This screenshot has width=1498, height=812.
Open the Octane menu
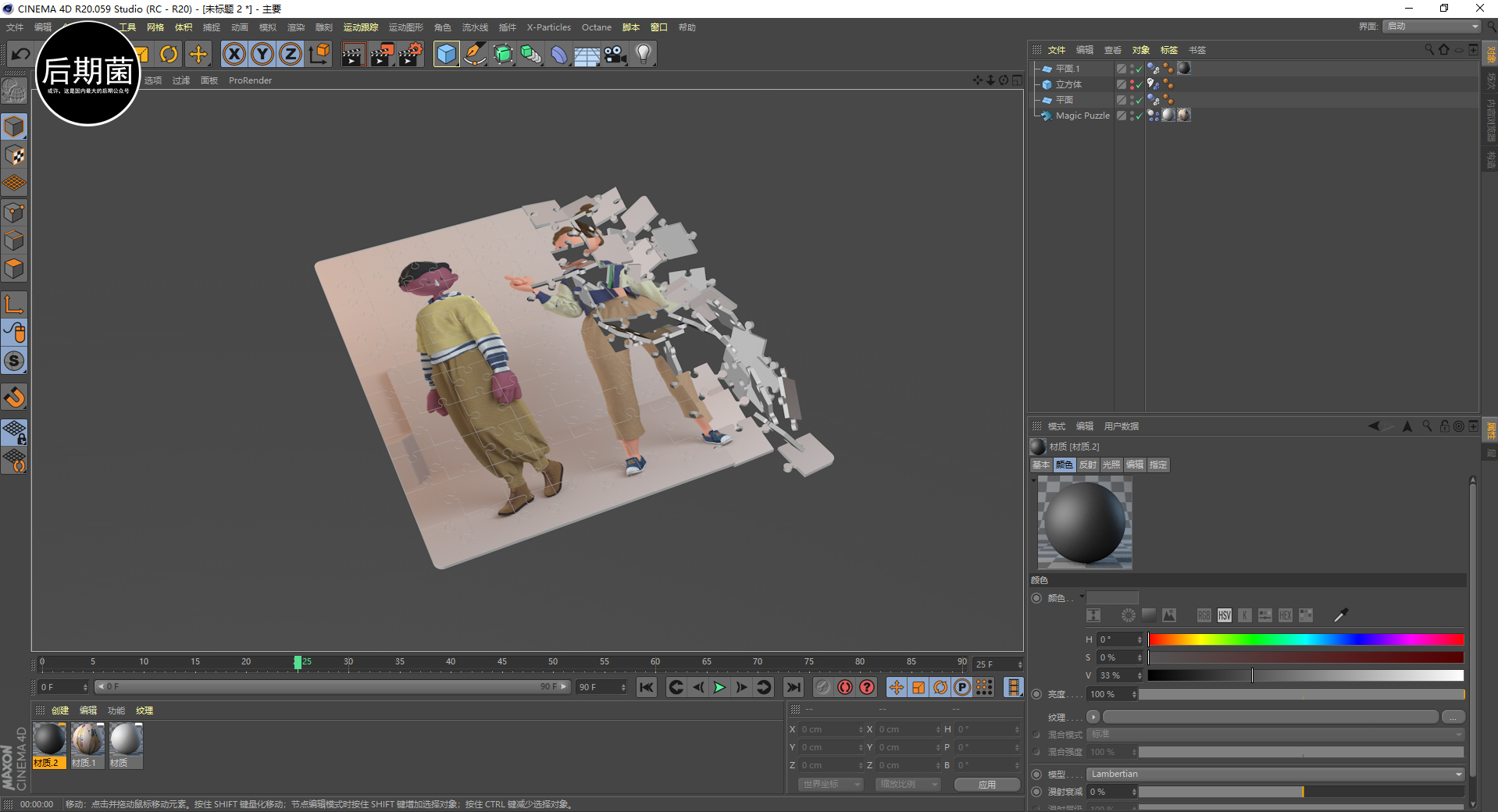(596, 27)
